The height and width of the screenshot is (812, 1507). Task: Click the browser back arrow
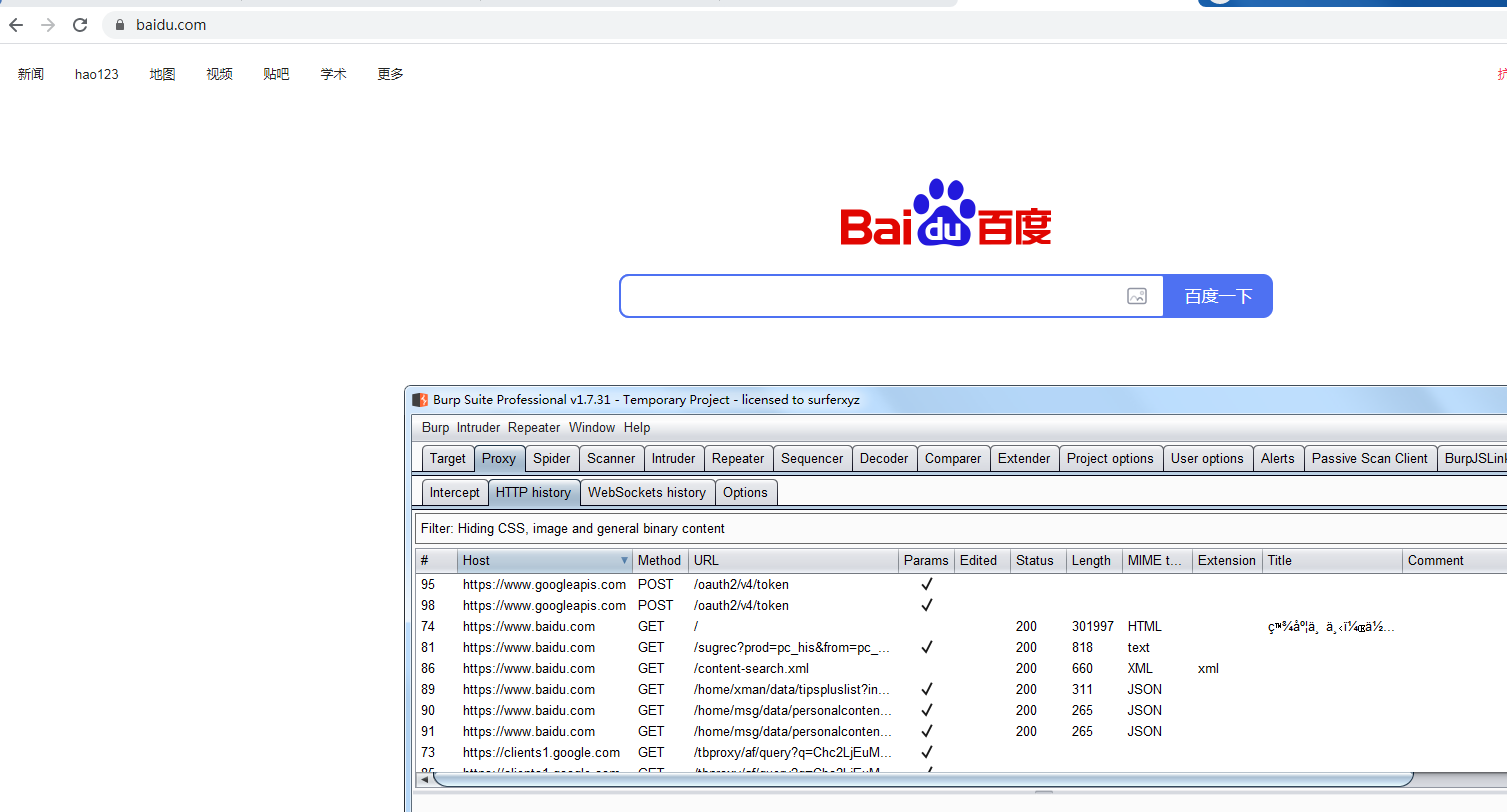(x=16, y=25)
